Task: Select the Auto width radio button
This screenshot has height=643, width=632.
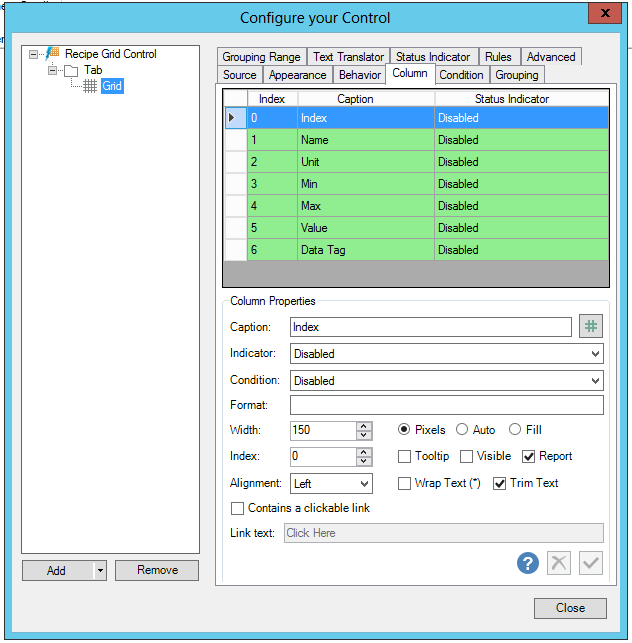Action: tap(462, 430)
